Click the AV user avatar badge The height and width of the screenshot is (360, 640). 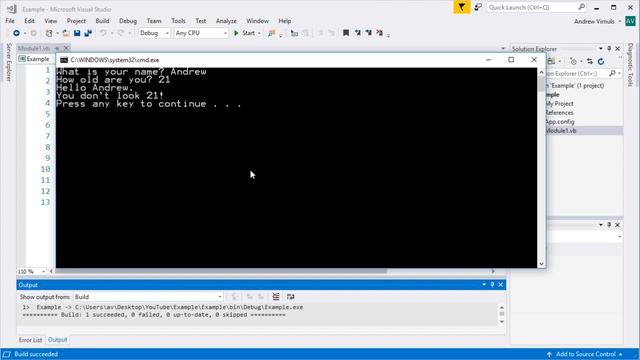[x=630, y=21]
